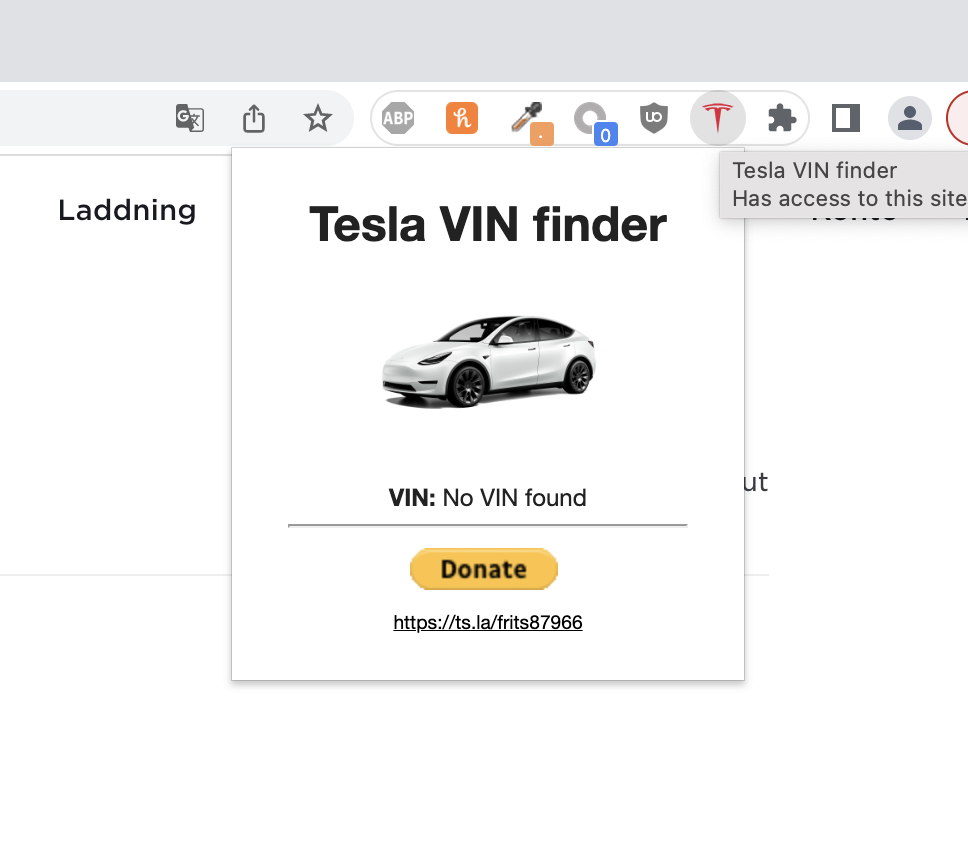Click the Share page icon
Screen dimensions: 968x854
(x=254, y=118)
